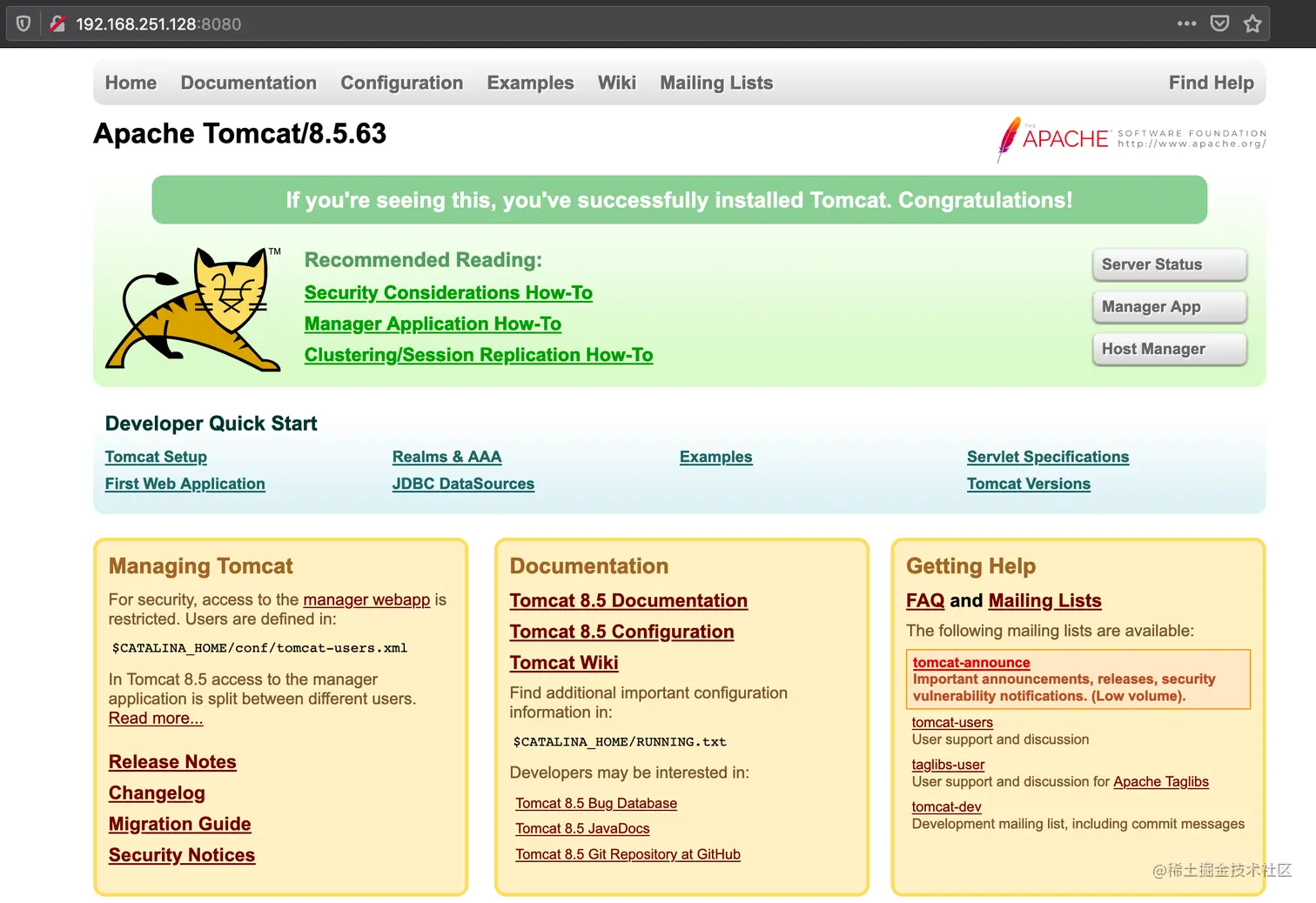Open the Apache Taglibs link
The image size is (1316, 903).
point(1161,782)
